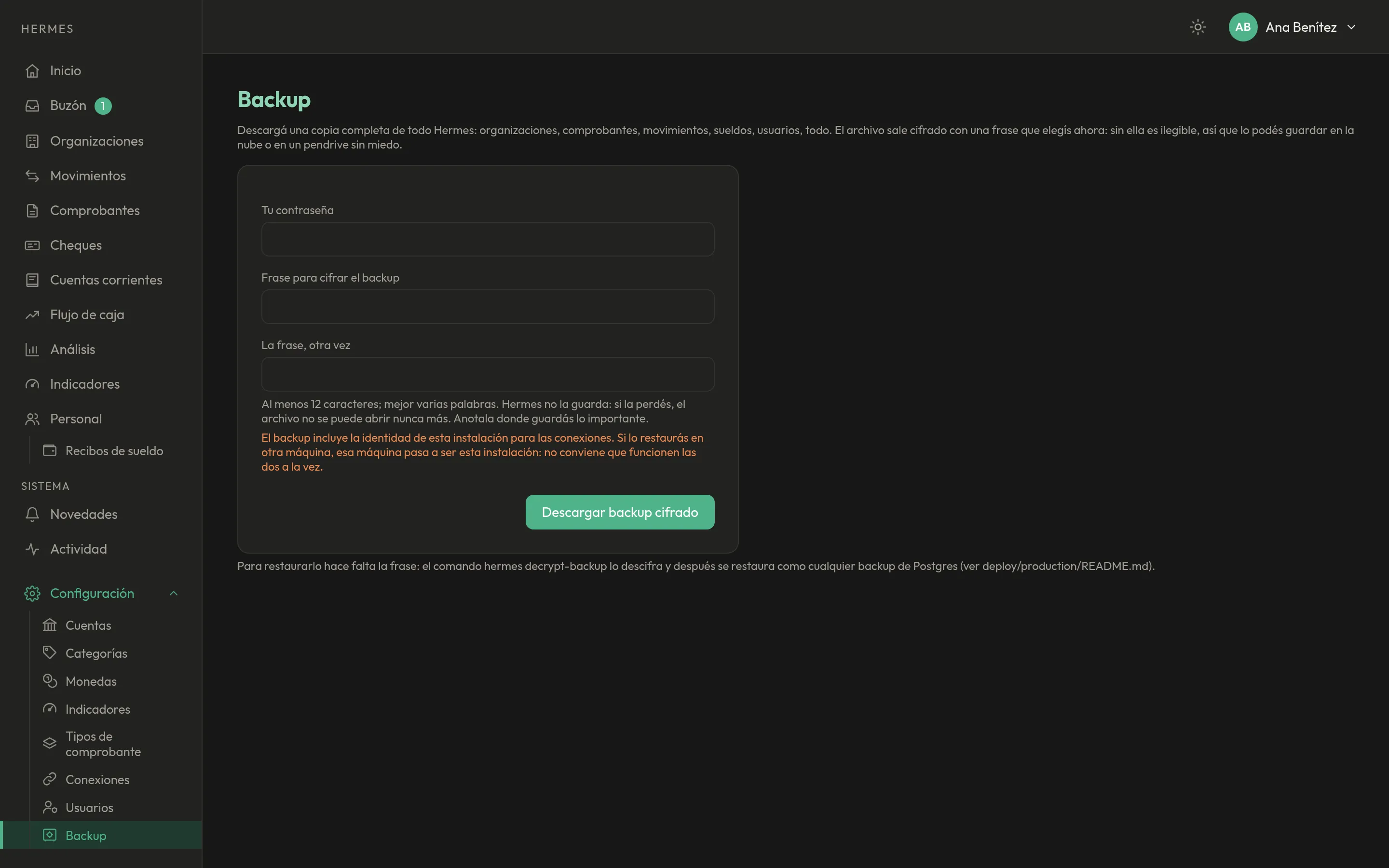The width and height of the screenshot is (1389, 868).
Task: Click the Análisis bar chart icon
Action: pyautogui.click(x=32, y=350)
